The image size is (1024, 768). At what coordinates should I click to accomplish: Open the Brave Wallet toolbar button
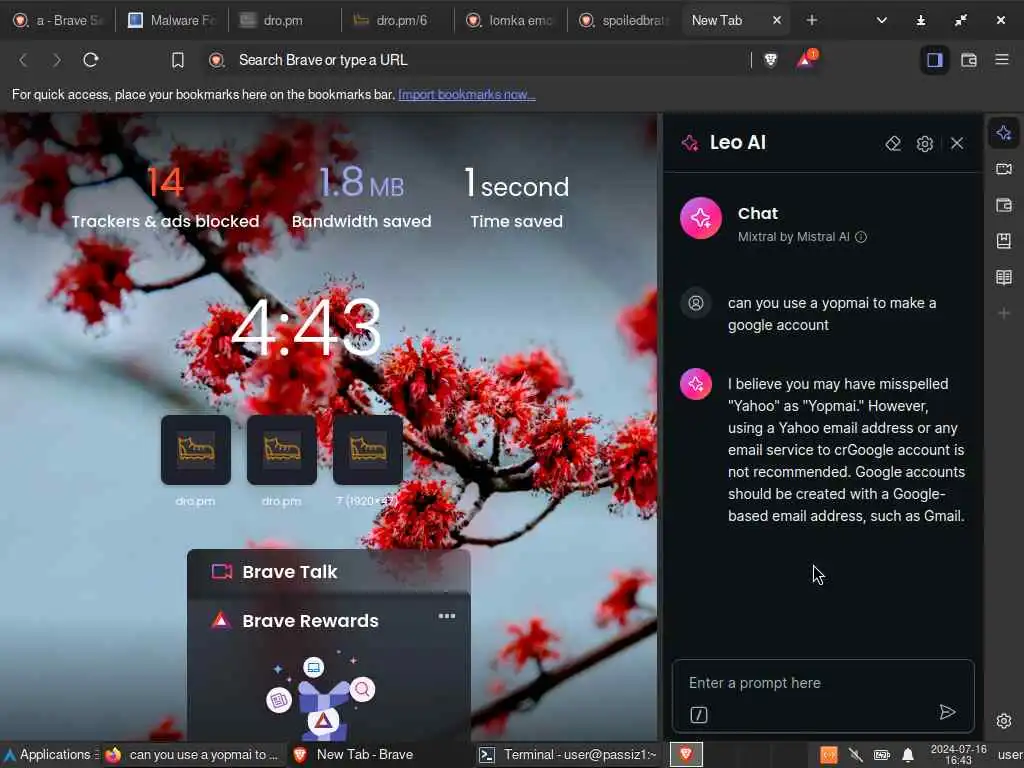pos(968,60)
